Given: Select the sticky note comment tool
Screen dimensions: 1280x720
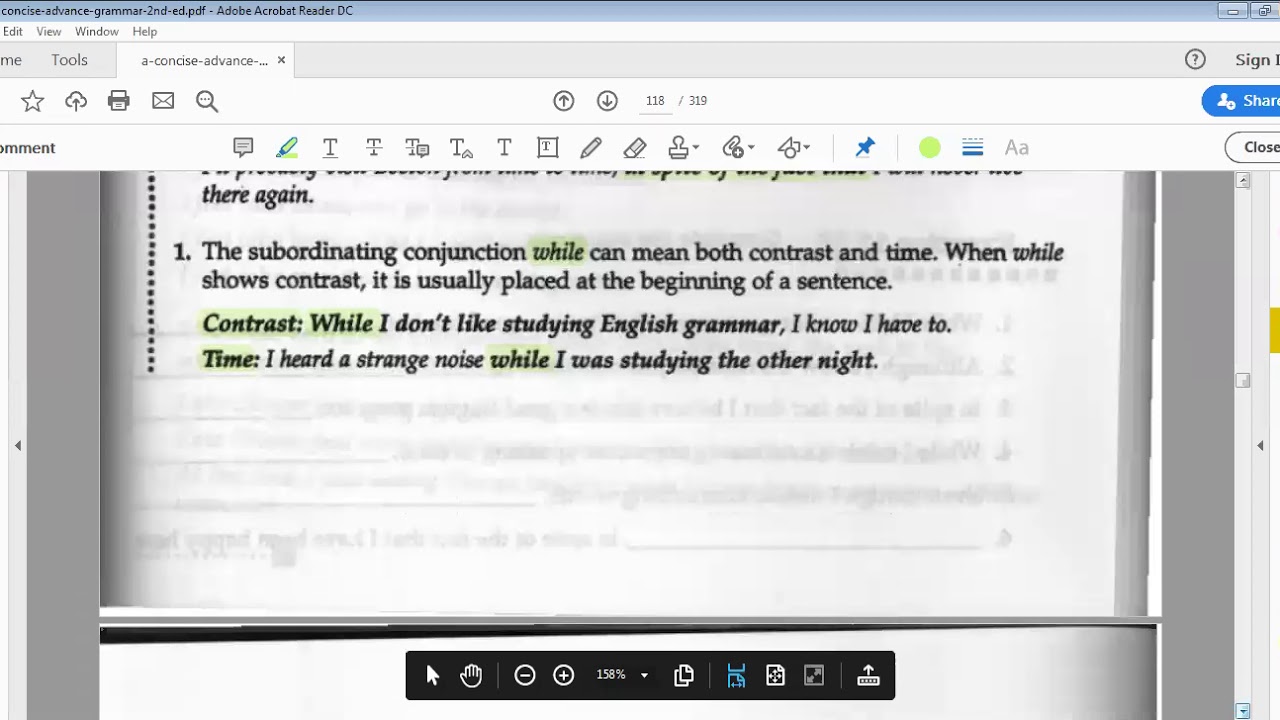Looking at the screenshot, I should point(243,148).
